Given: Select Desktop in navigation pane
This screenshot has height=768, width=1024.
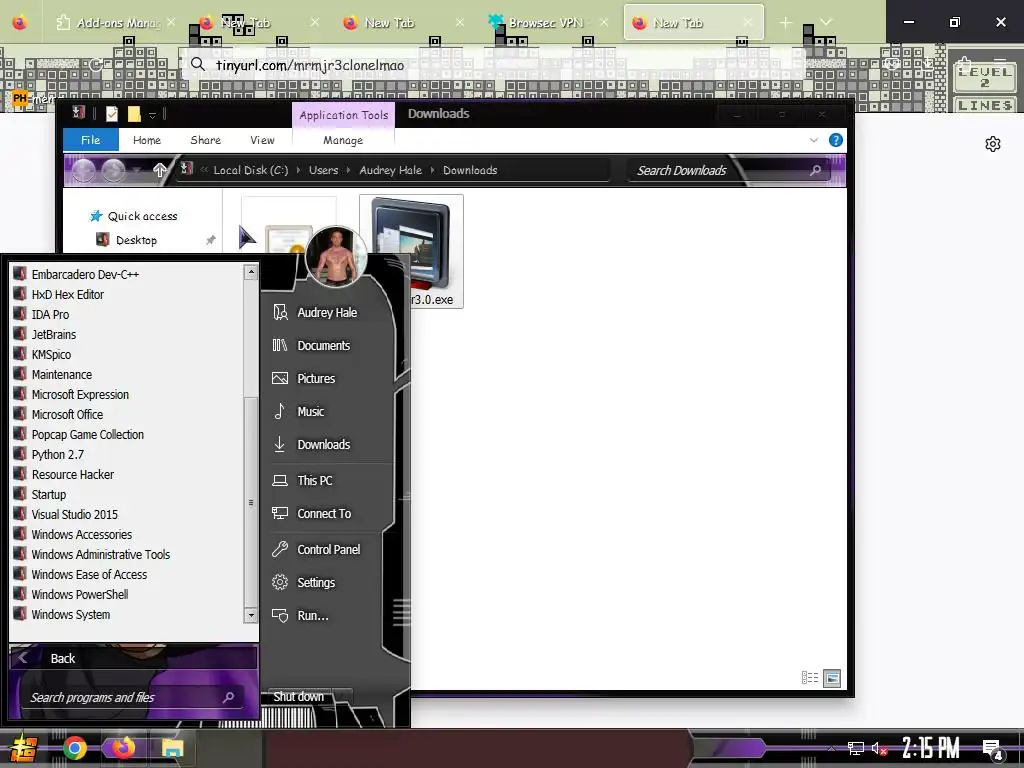Looking at the screenshot, I should click(x=136, y=240).
